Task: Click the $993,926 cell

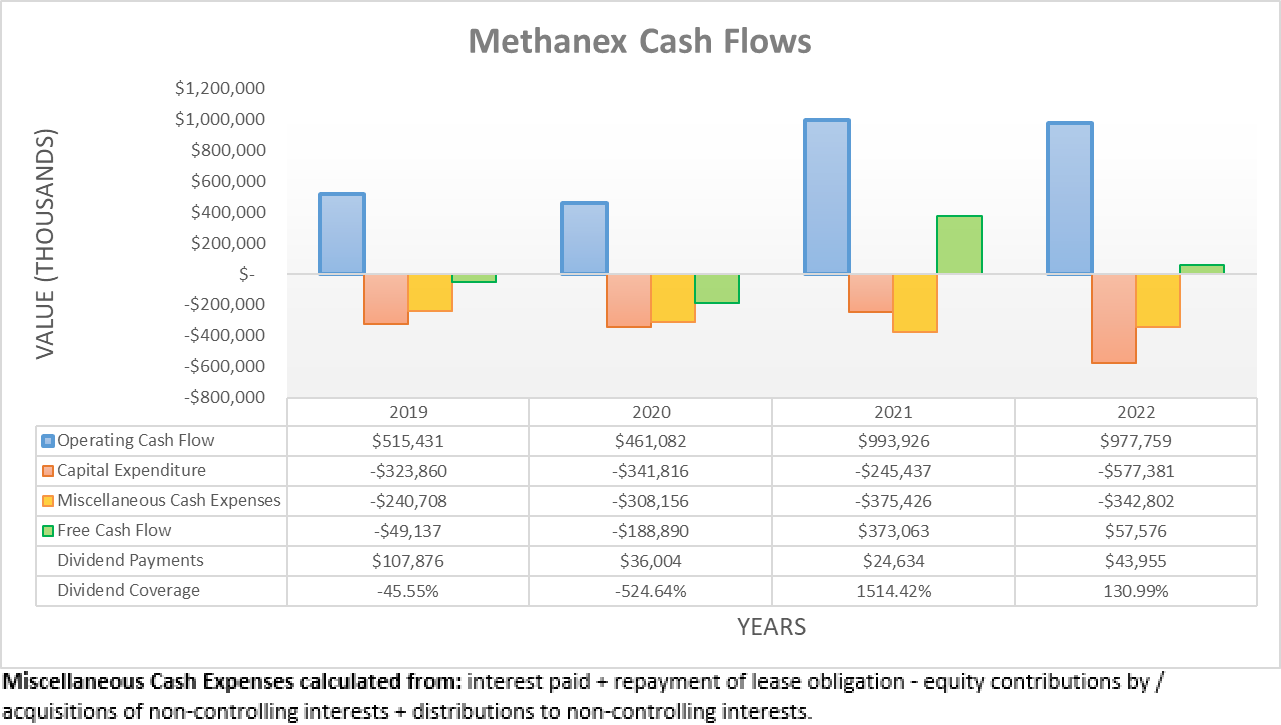Action: (x=893, y=441)
